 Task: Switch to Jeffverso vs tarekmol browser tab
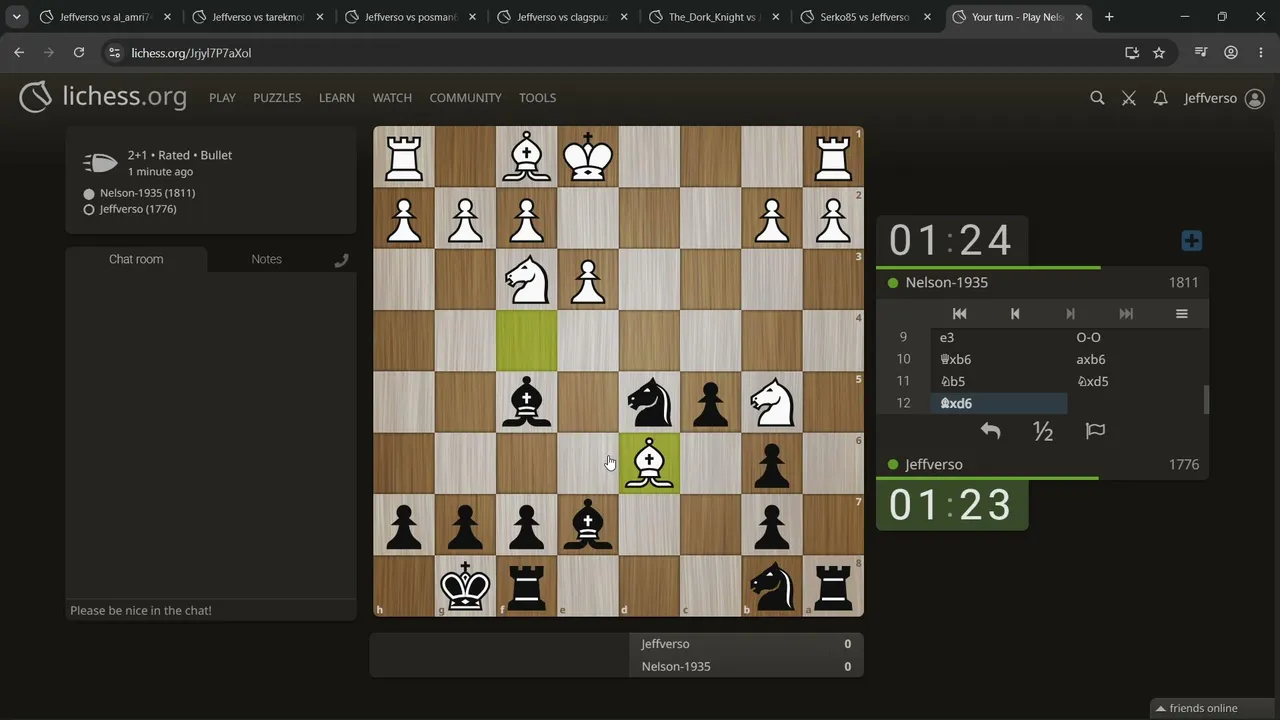click(257, 17)
